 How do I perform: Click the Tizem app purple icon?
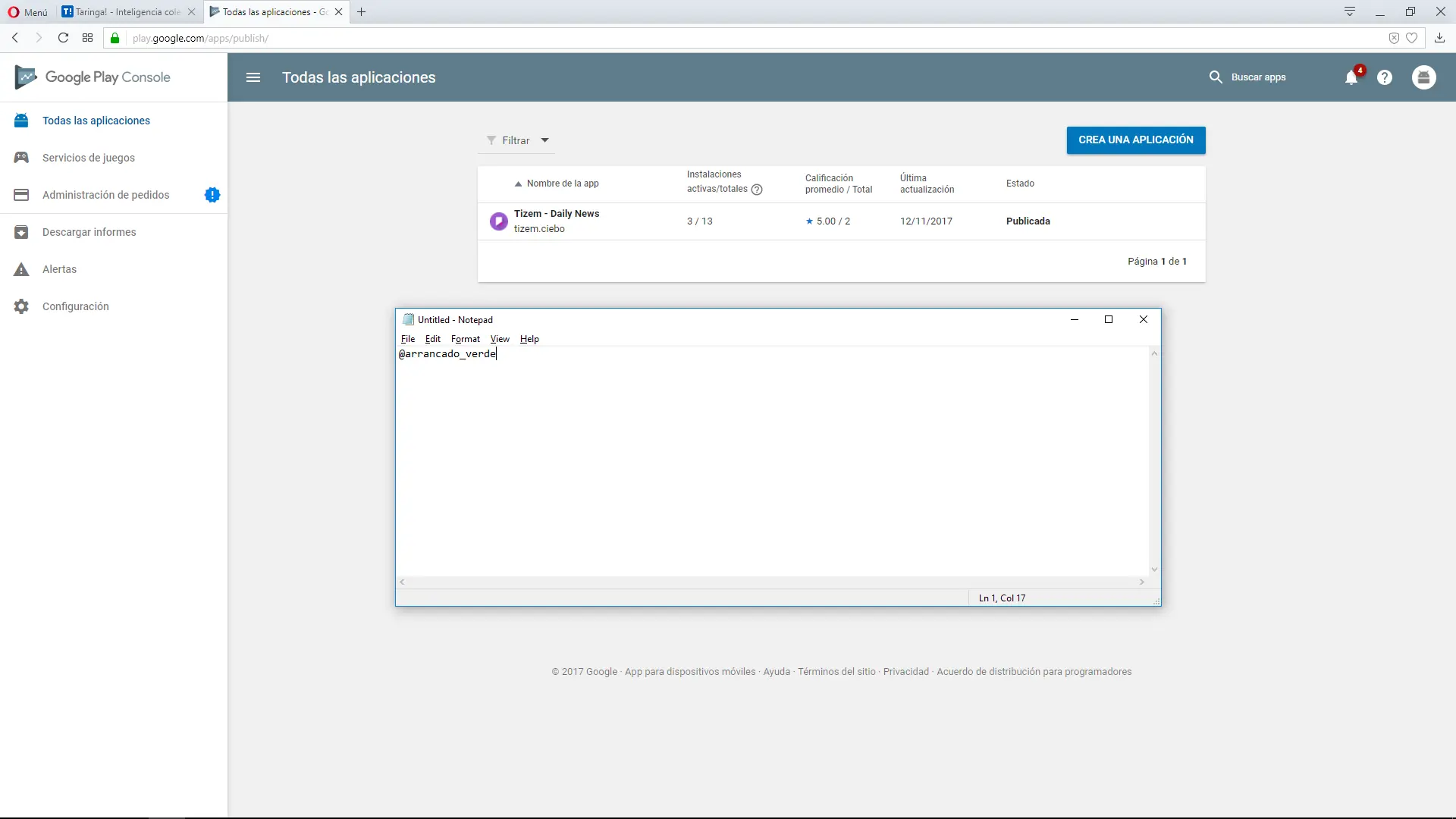pos(498,221)
